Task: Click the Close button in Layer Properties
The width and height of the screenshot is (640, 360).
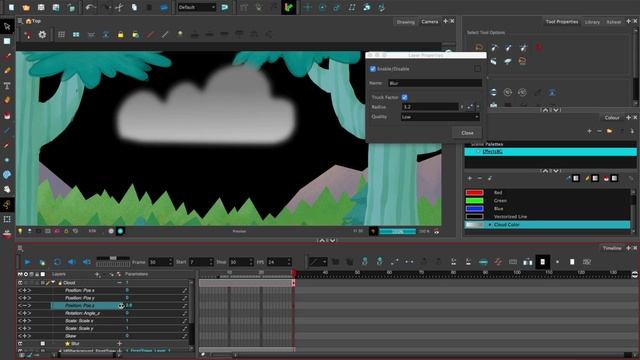Action: coord(467,133)
